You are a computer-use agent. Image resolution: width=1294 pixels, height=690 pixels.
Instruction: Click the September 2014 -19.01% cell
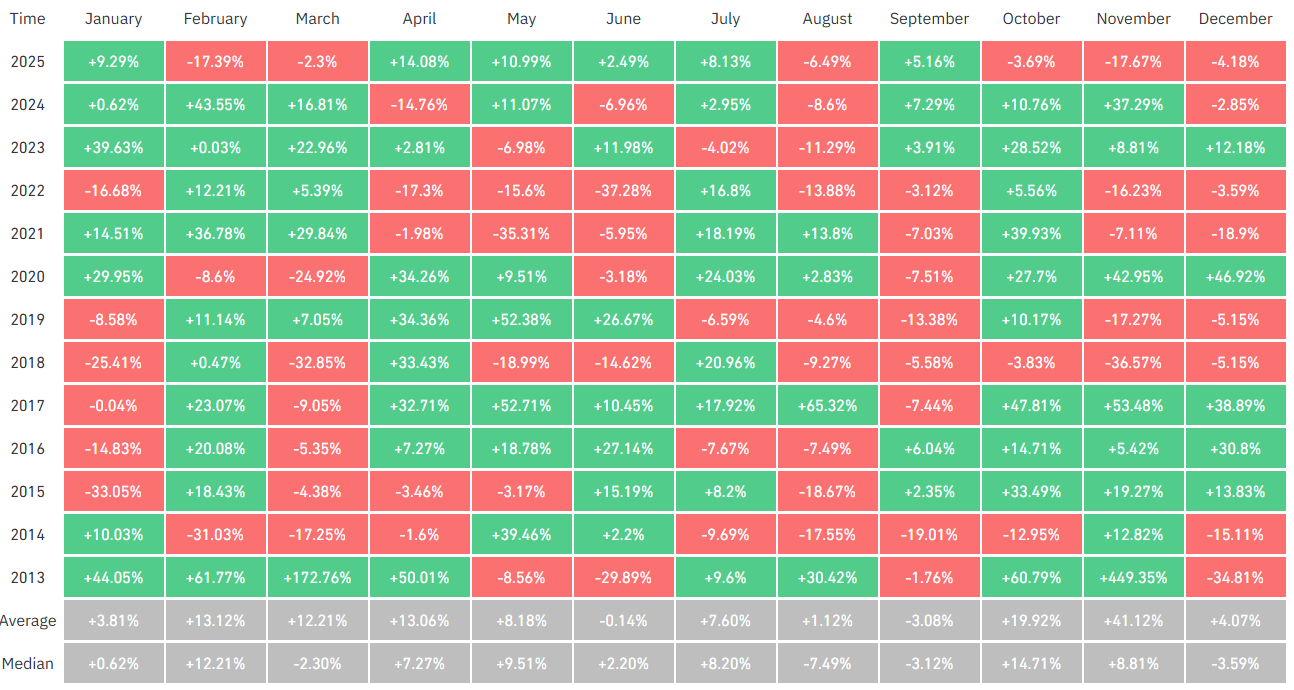pos(929,534)
